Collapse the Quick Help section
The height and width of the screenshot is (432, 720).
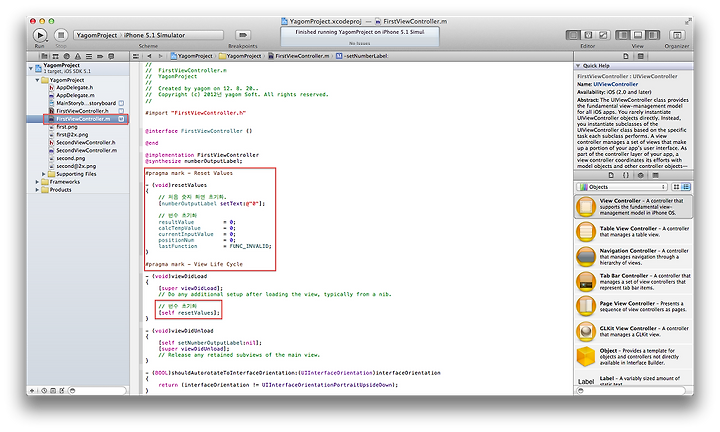tap(578, 66)
